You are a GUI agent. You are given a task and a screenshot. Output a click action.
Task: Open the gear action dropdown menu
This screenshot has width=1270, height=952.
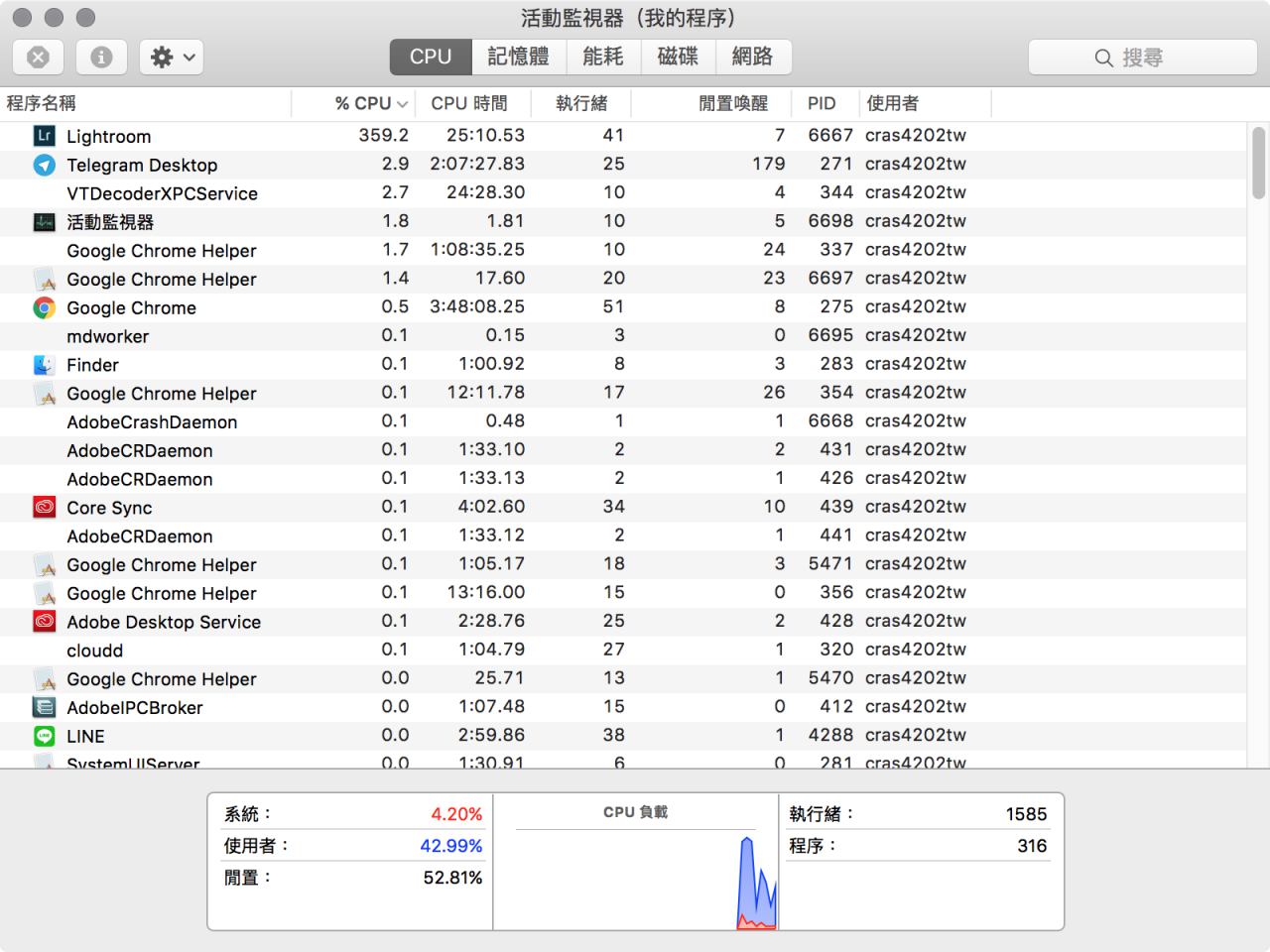172,58
